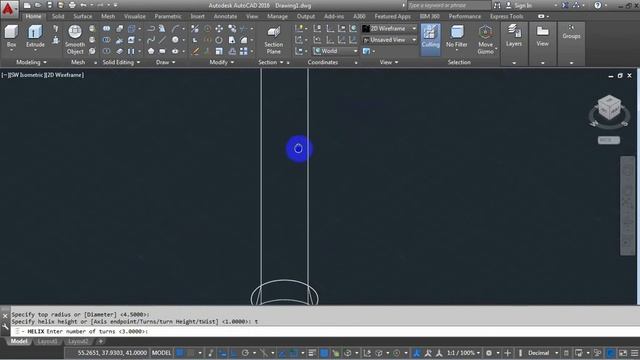
Task: Click the Undo arrow in quick access toolbar
Action: (x=83, y=5)
